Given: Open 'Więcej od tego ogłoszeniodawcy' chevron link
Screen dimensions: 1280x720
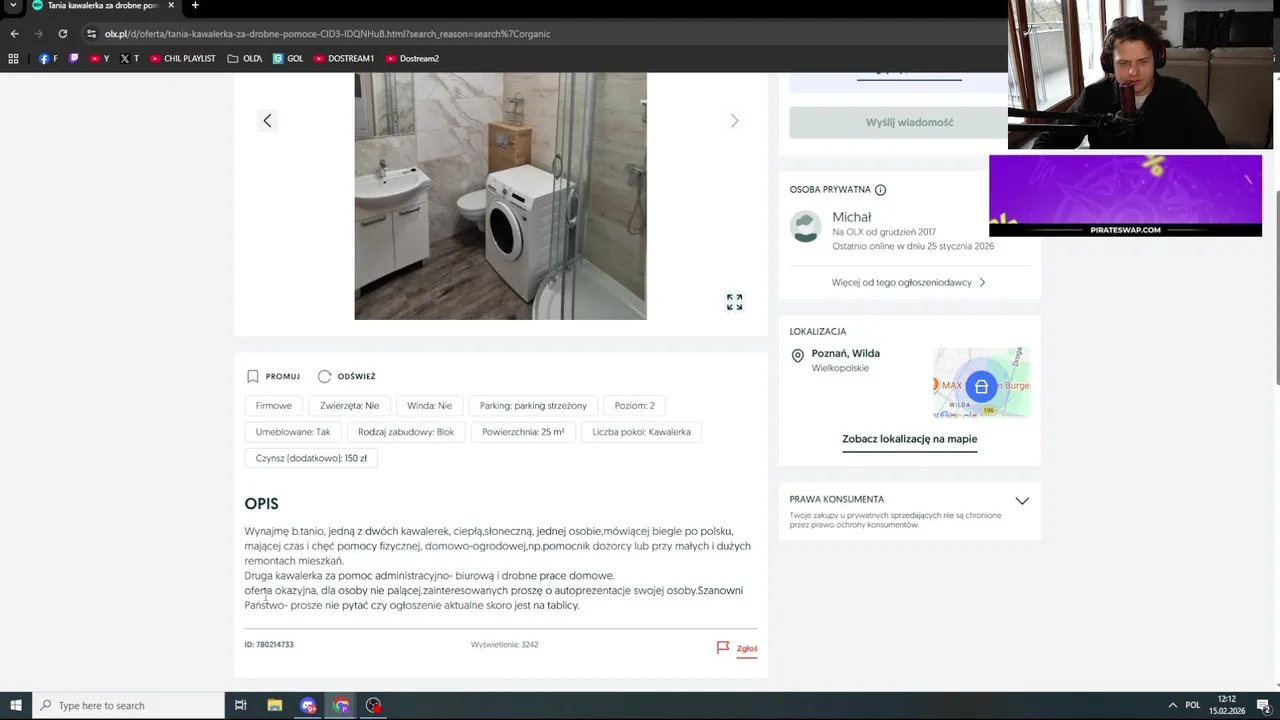Looking at the screenshot, I should click(x=909, y=283).
